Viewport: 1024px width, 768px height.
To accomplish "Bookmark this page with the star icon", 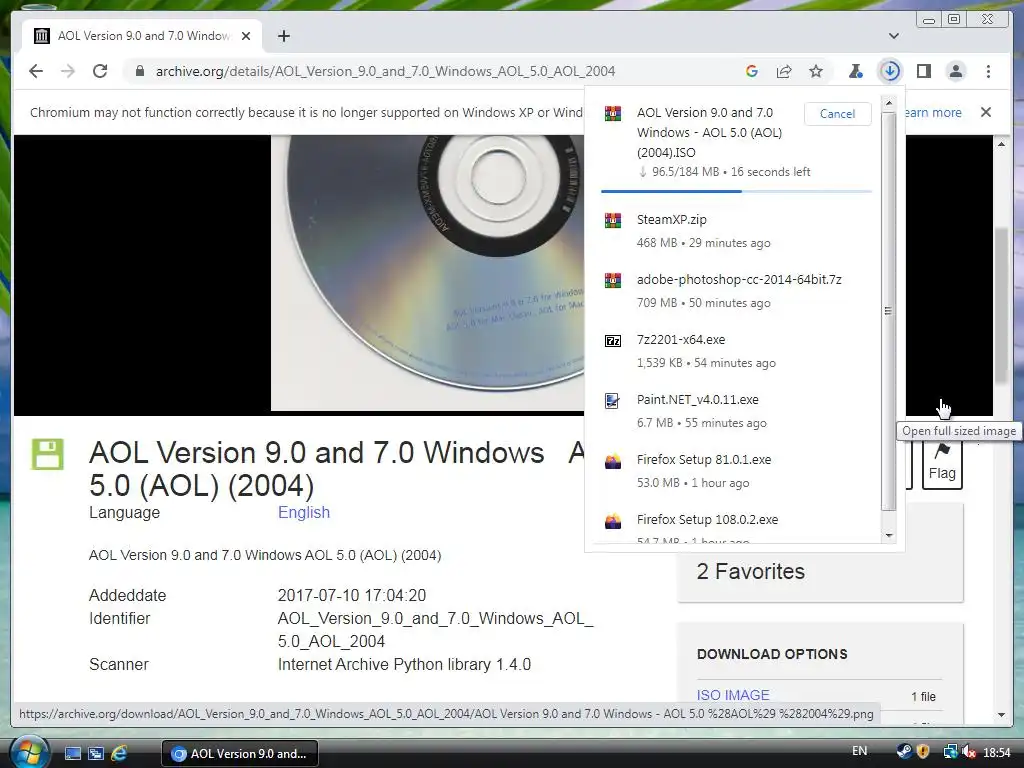I will (816, 71).
